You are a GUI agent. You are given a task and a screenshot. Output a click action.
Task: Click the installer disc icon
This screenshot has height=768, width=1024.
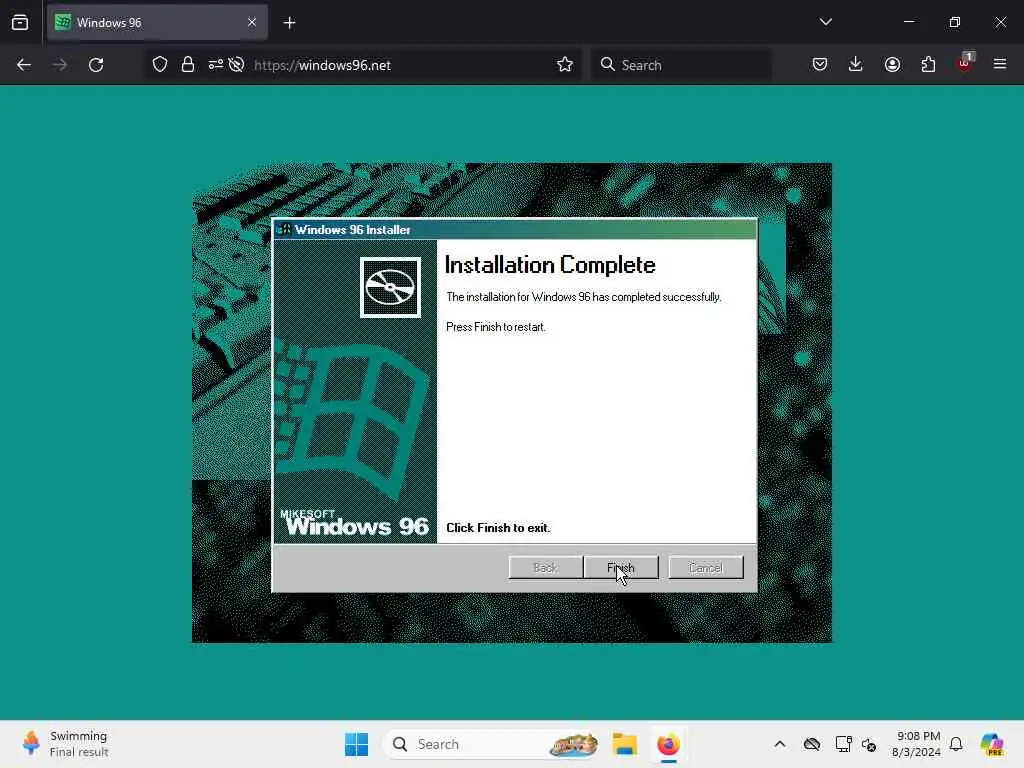390,287
